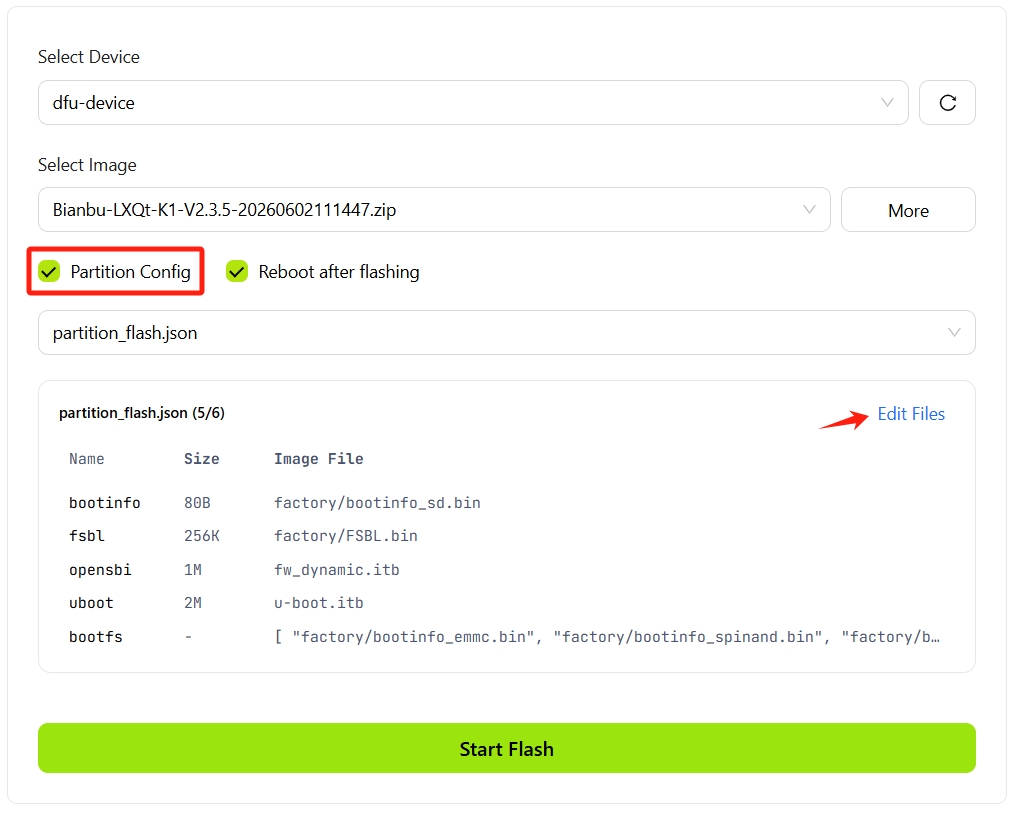Screen dimensions: 1021x816
Task: Click the u-boot.itb image file
Action: [x=318, y=603]
